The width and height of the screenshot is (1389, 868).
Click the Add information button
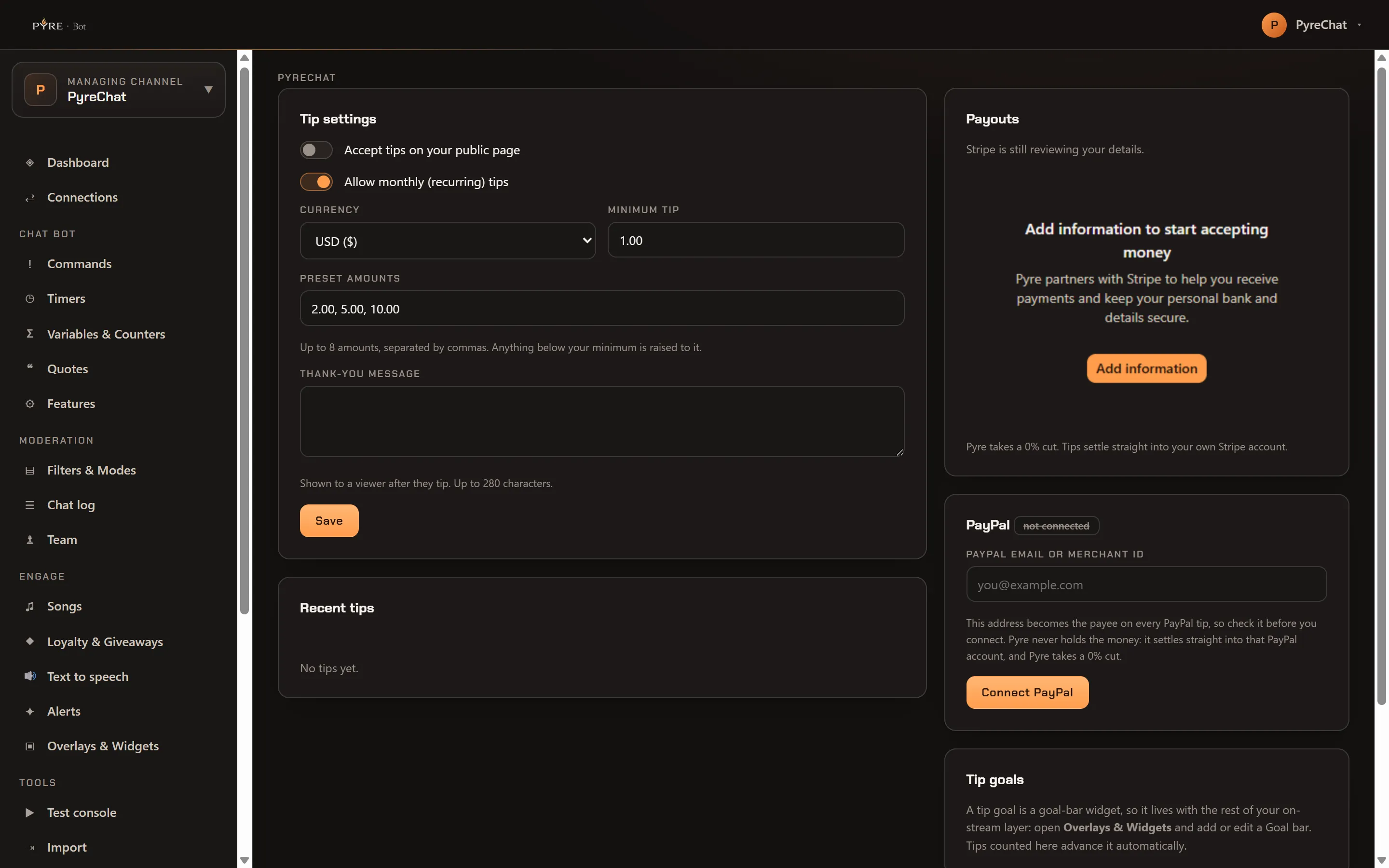pyautogui.click(x=1146, y=368)
